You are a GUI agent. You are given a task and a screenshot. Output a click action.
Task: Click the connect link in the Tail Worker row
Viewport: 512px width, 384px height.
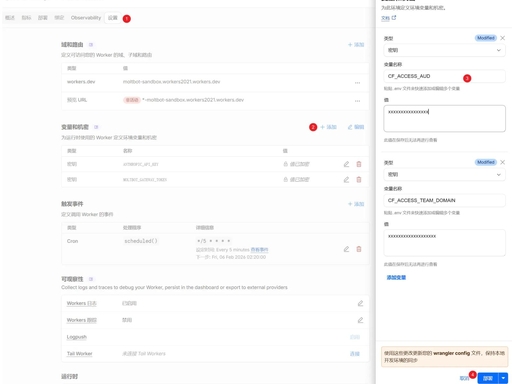click(x=355, y=354)
